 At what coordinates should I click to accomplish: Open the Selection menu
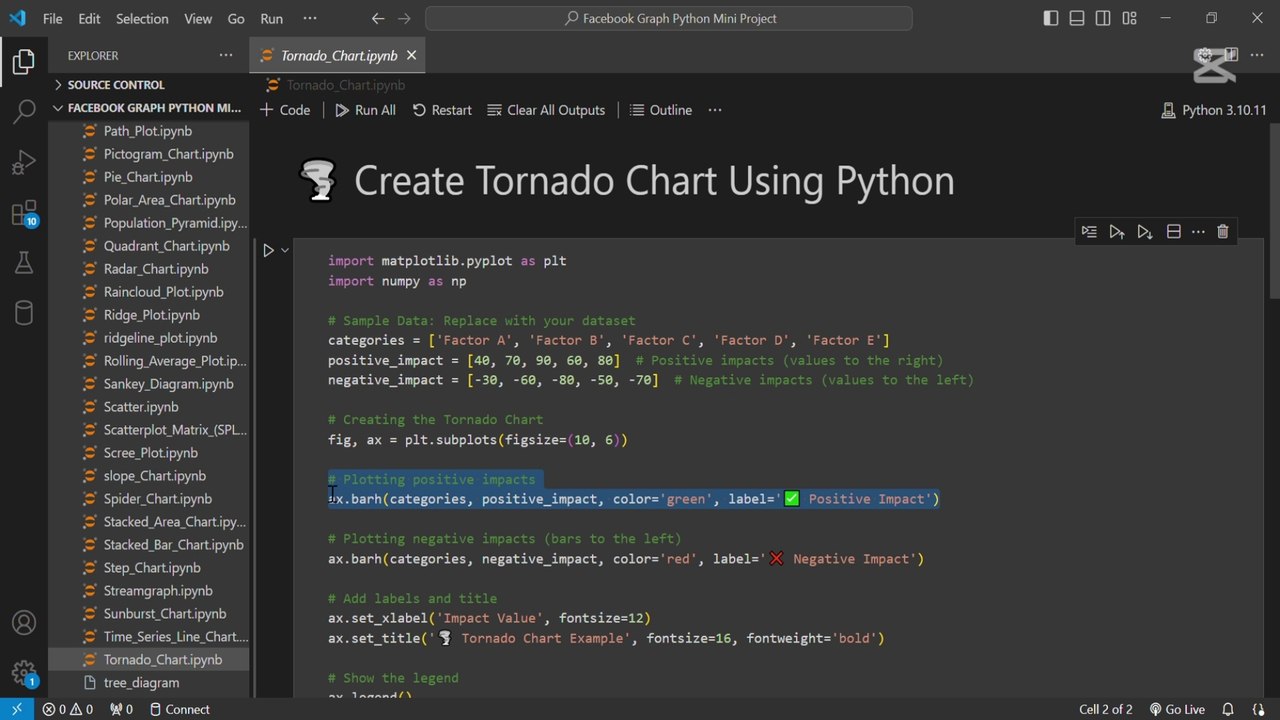coord(142,18)
